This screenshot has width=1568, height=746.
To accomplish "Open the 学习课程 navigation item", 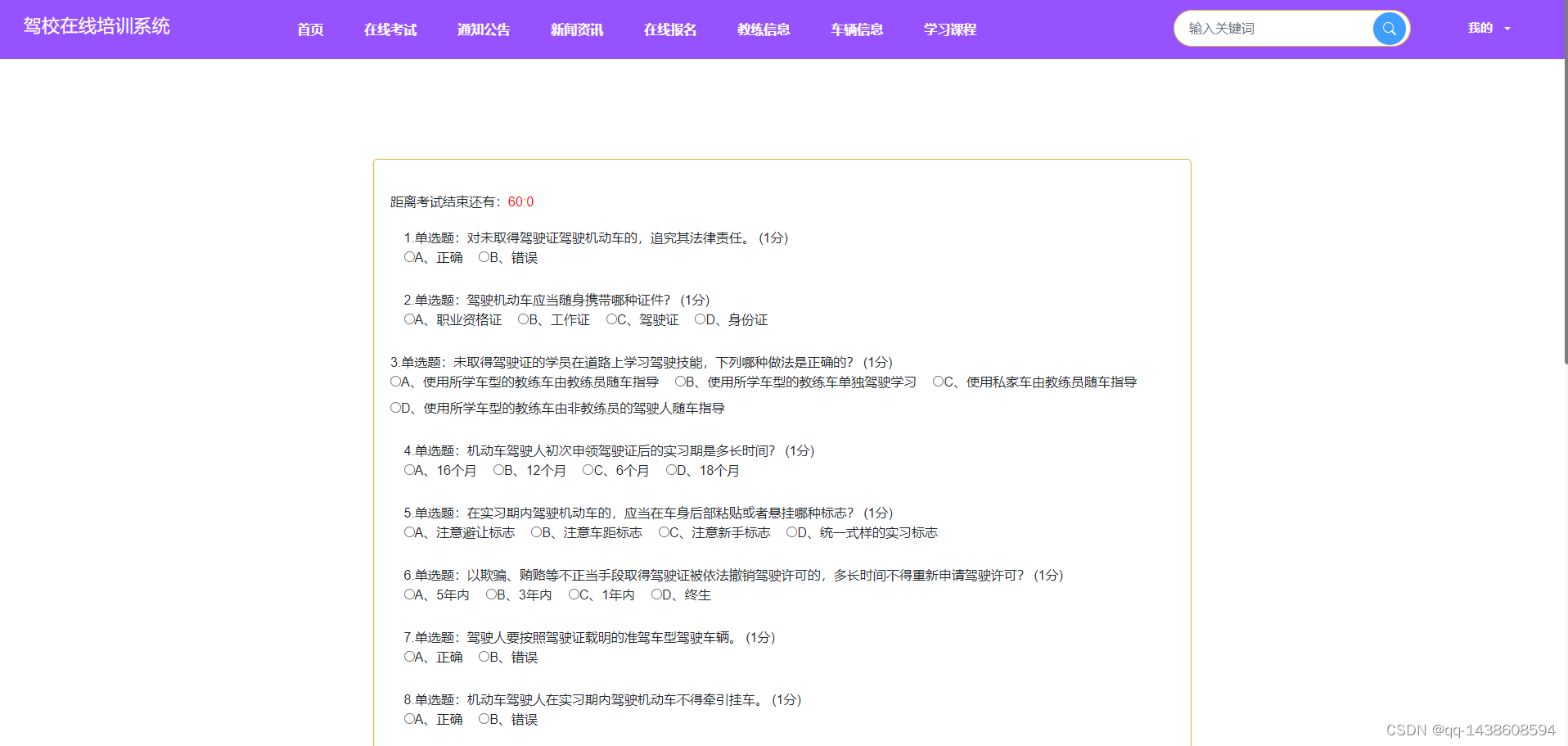I will [x=950, y=29].
